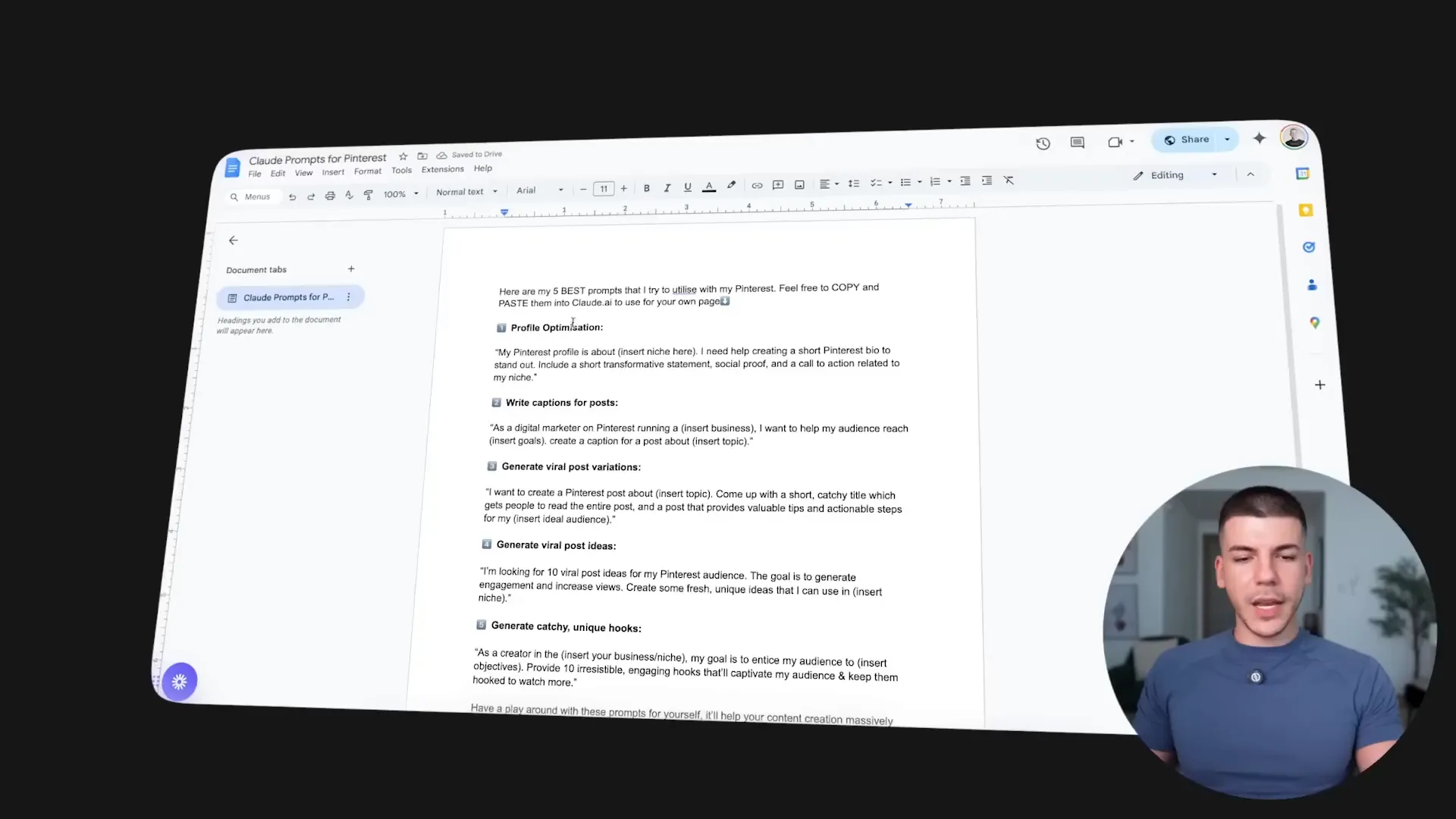The height and width of the screenshot is (819, 1456).
Task: Activate the paint format tool
Action: point(369,195)
